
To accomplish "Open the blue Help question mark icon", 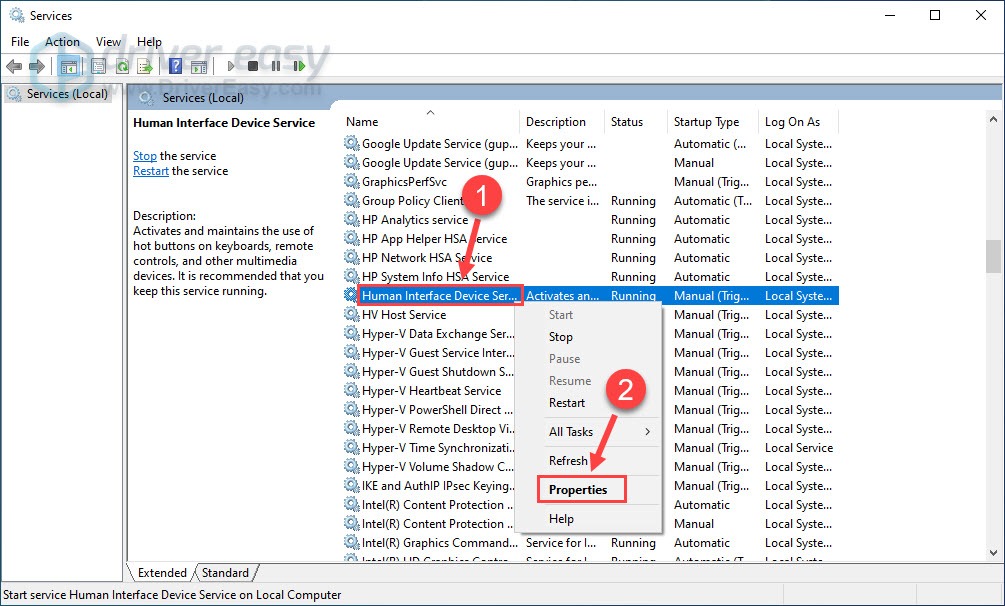I will (175, 67).
